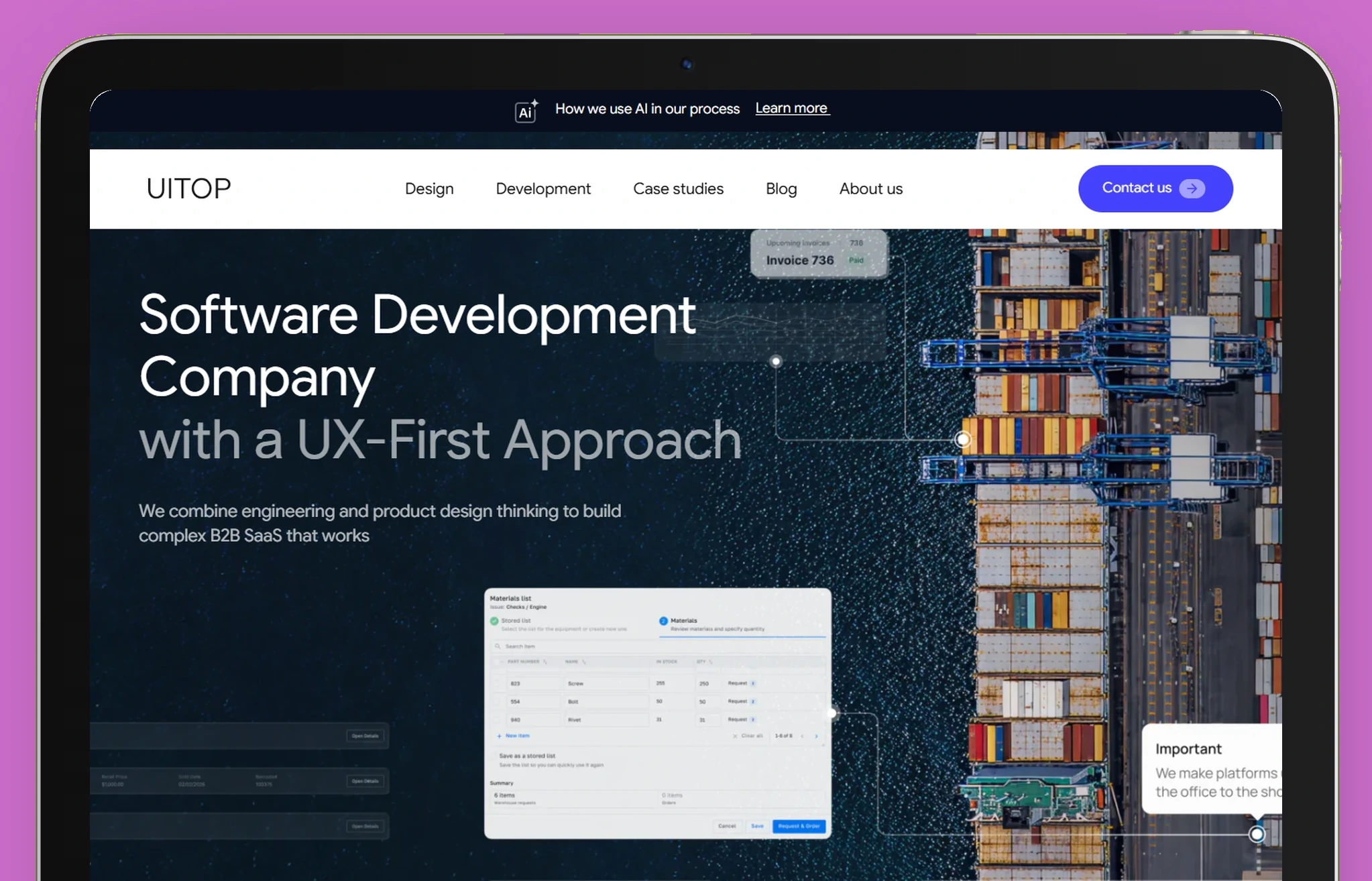The image size is (1372, 881).
Task: Sort by the Part Number column icon
Action: pos(545,662)
